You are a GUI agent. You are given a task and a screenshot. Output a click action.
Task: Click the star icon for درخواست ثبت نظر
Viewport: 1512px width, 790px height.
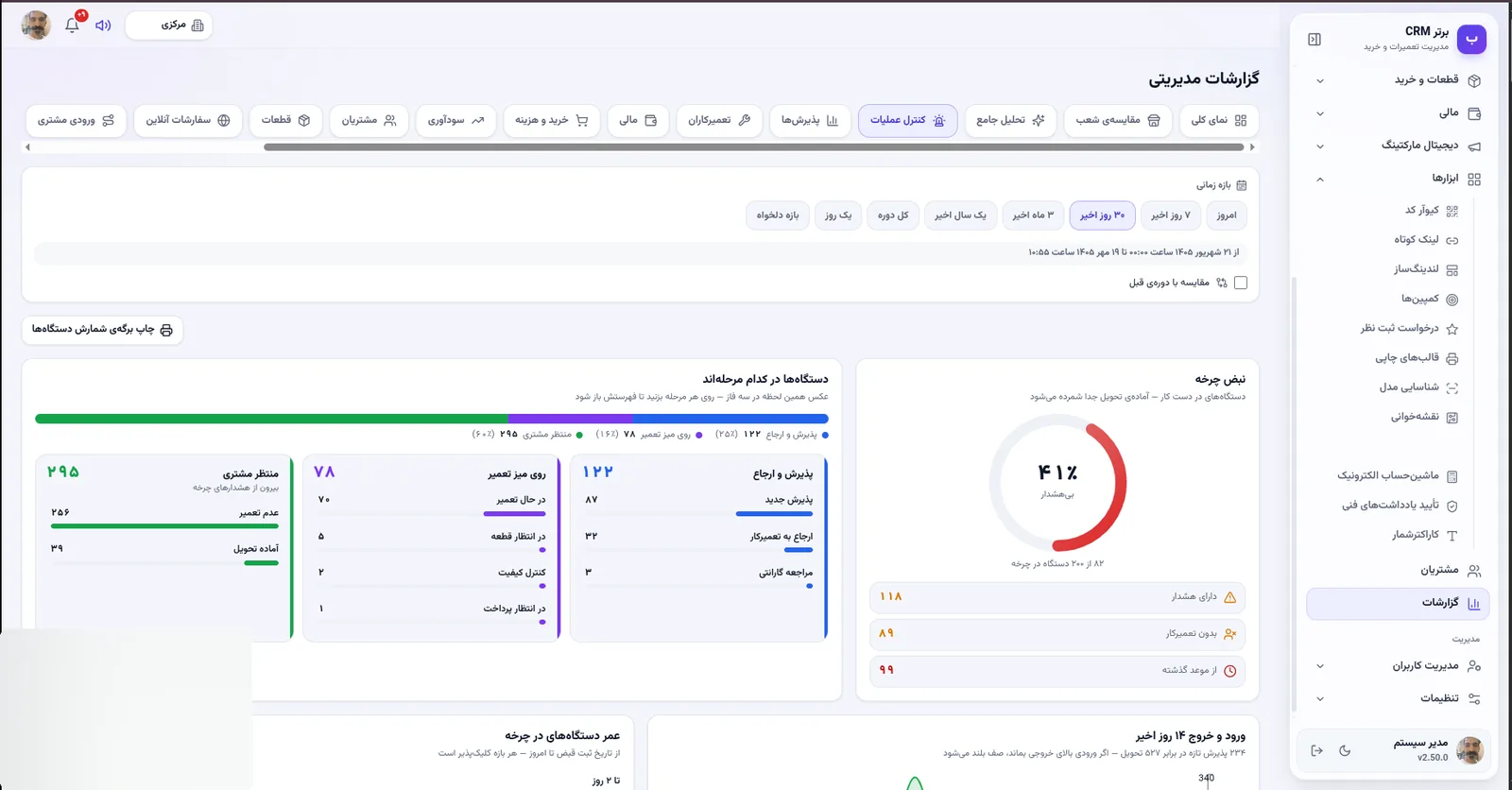tap(1452, 329)
